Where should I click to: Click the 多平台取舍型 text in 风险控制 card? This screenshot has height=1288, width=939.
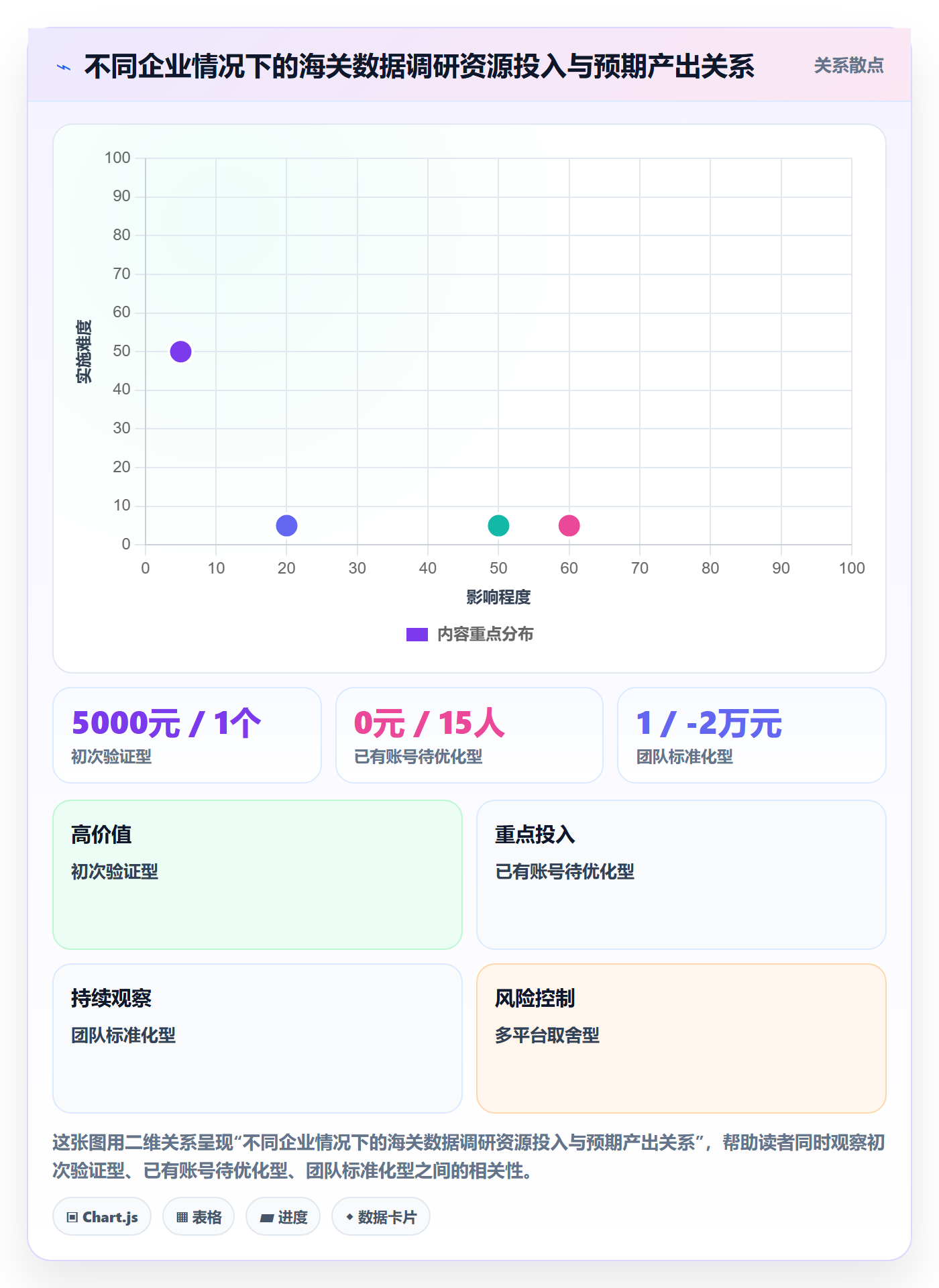(547, 1035)
